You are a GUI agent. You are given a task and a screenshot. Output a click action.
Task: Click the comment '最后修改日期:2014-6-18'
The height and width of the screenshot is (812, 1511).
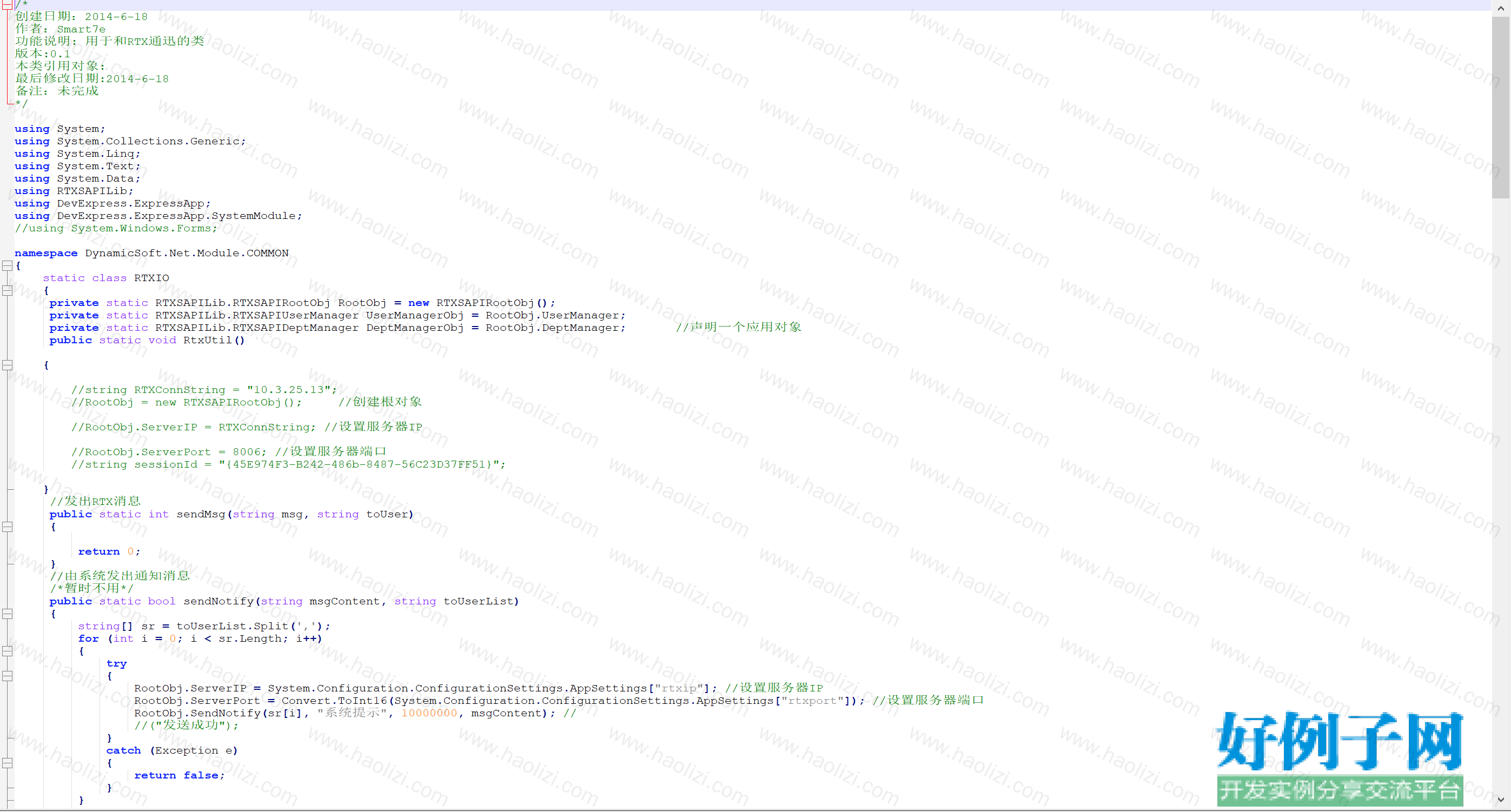pyautogui.click(x=92, y=78)
